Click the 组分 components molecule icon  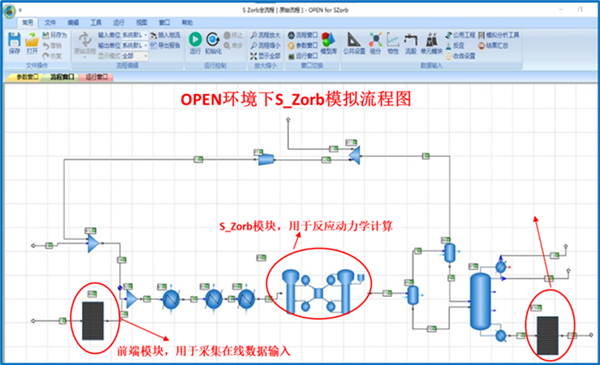pyautogui.click(x=375, y=43)
